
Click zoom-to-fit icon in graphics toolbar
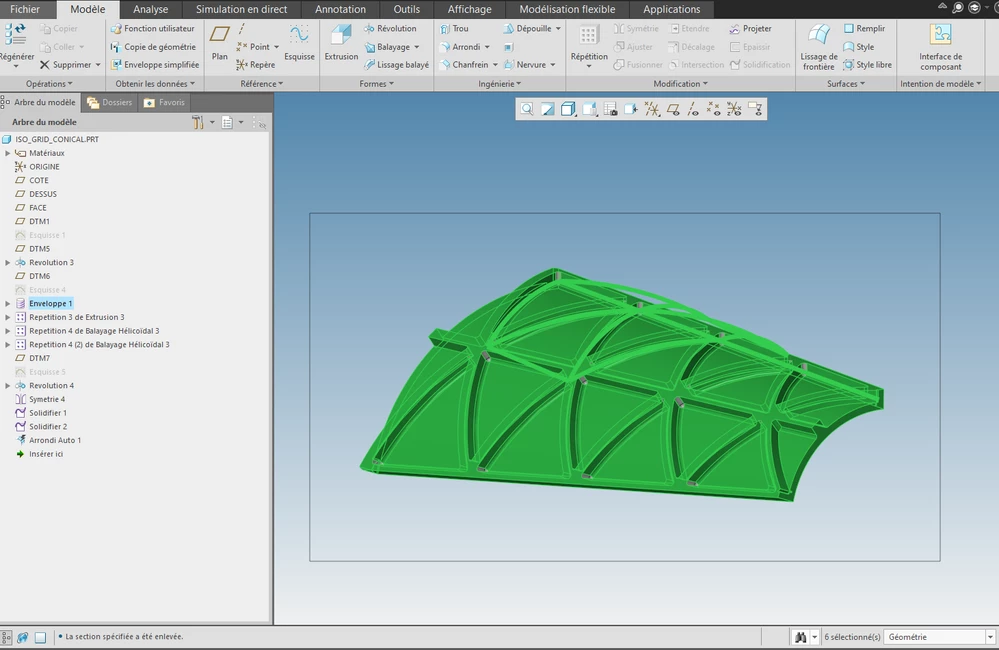click(x=527, y=110)
